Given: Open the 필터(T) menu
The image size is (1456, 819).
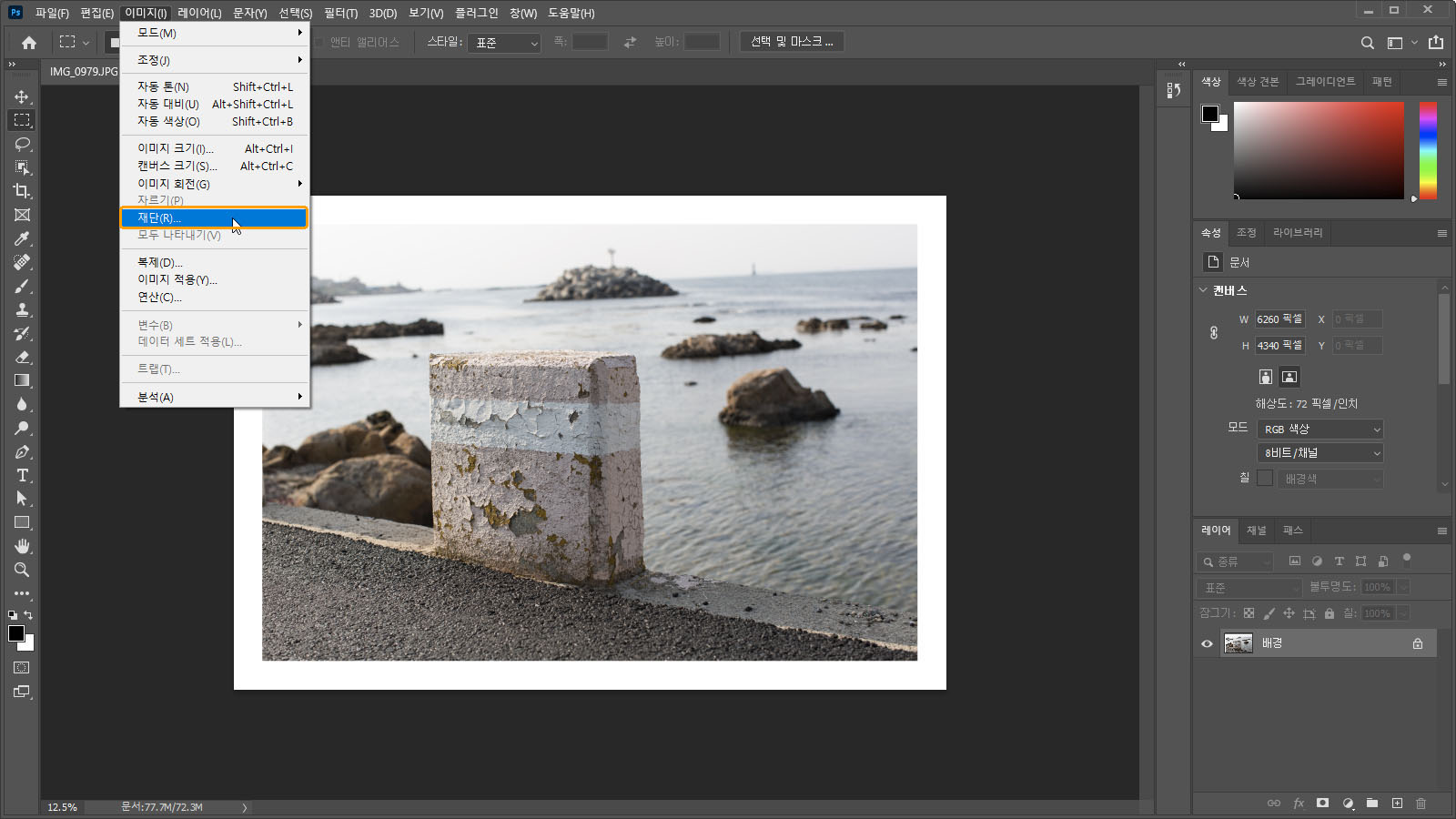Looking at the screenshot, I should pos(340,13).
